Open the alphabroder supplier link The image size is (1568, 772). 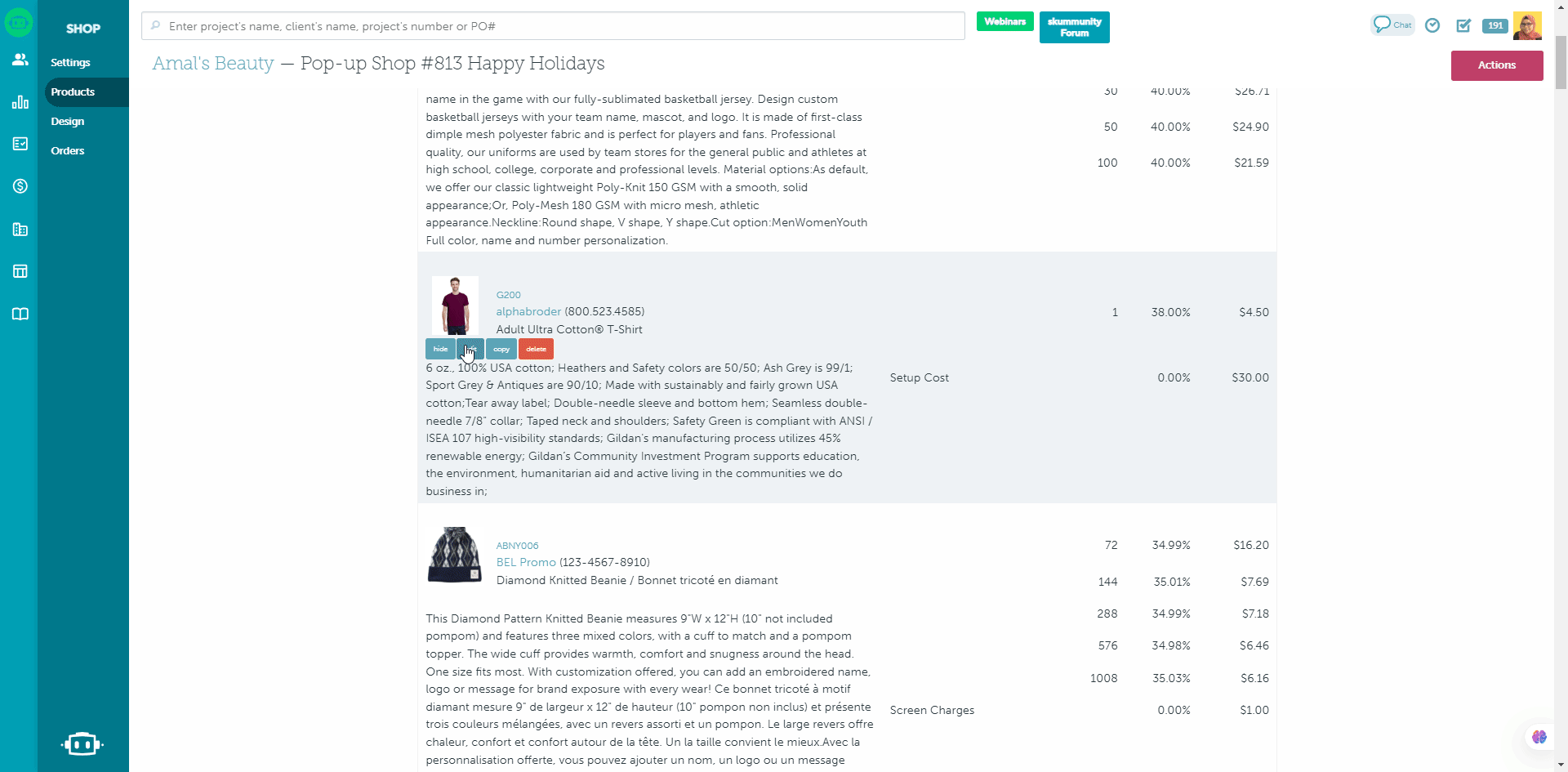point(528,312)
